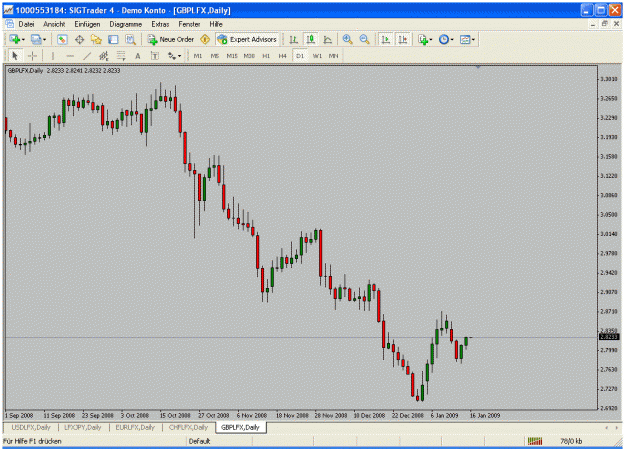
Task: Toggle the chart shift icon
Action: [x=403, y=39]
